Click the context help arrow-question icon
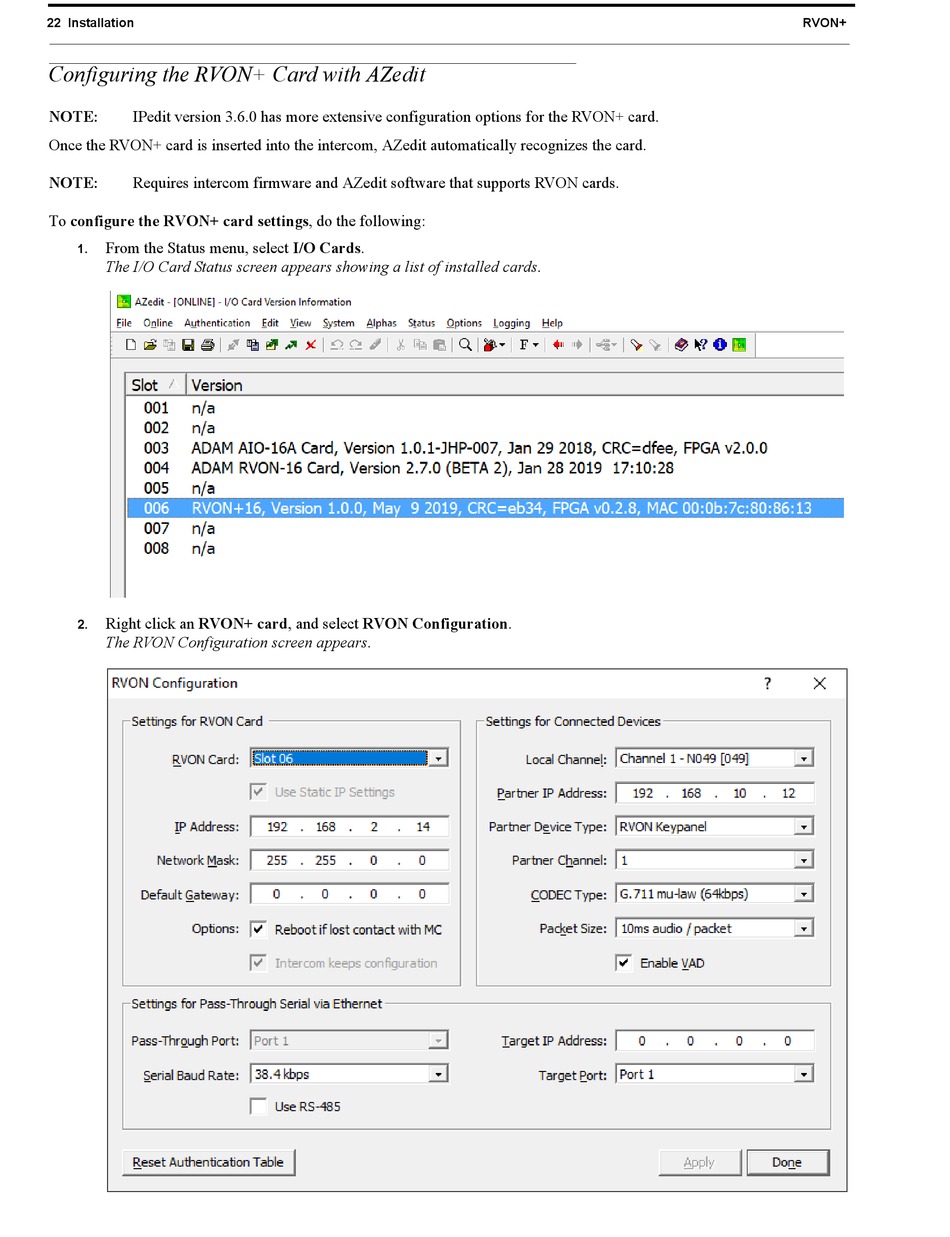The height and width of the screenshot is (1237, 950). pos(700,345)
